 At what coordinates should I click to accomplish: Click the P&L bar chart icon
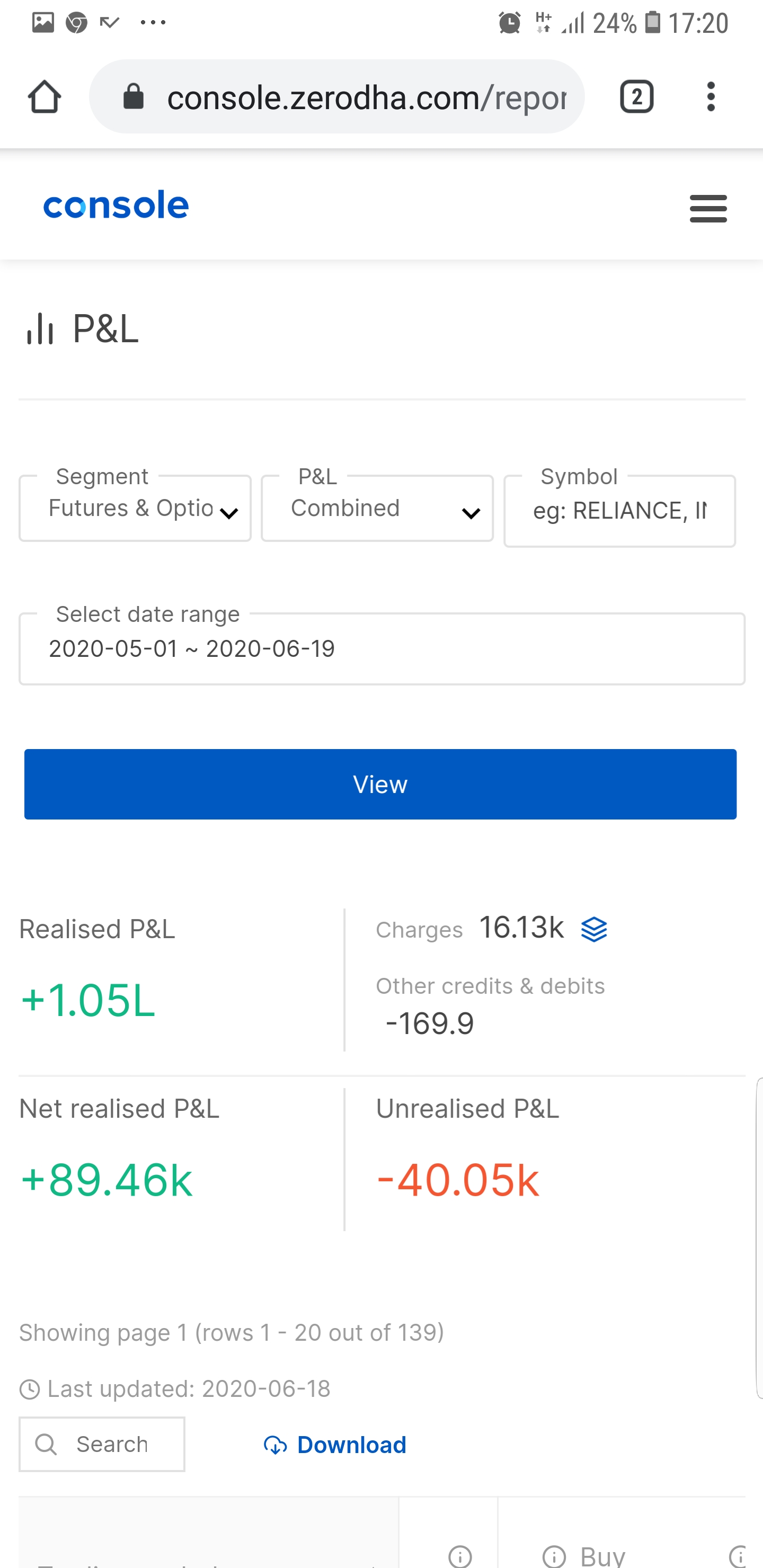[x=40, y=328]
